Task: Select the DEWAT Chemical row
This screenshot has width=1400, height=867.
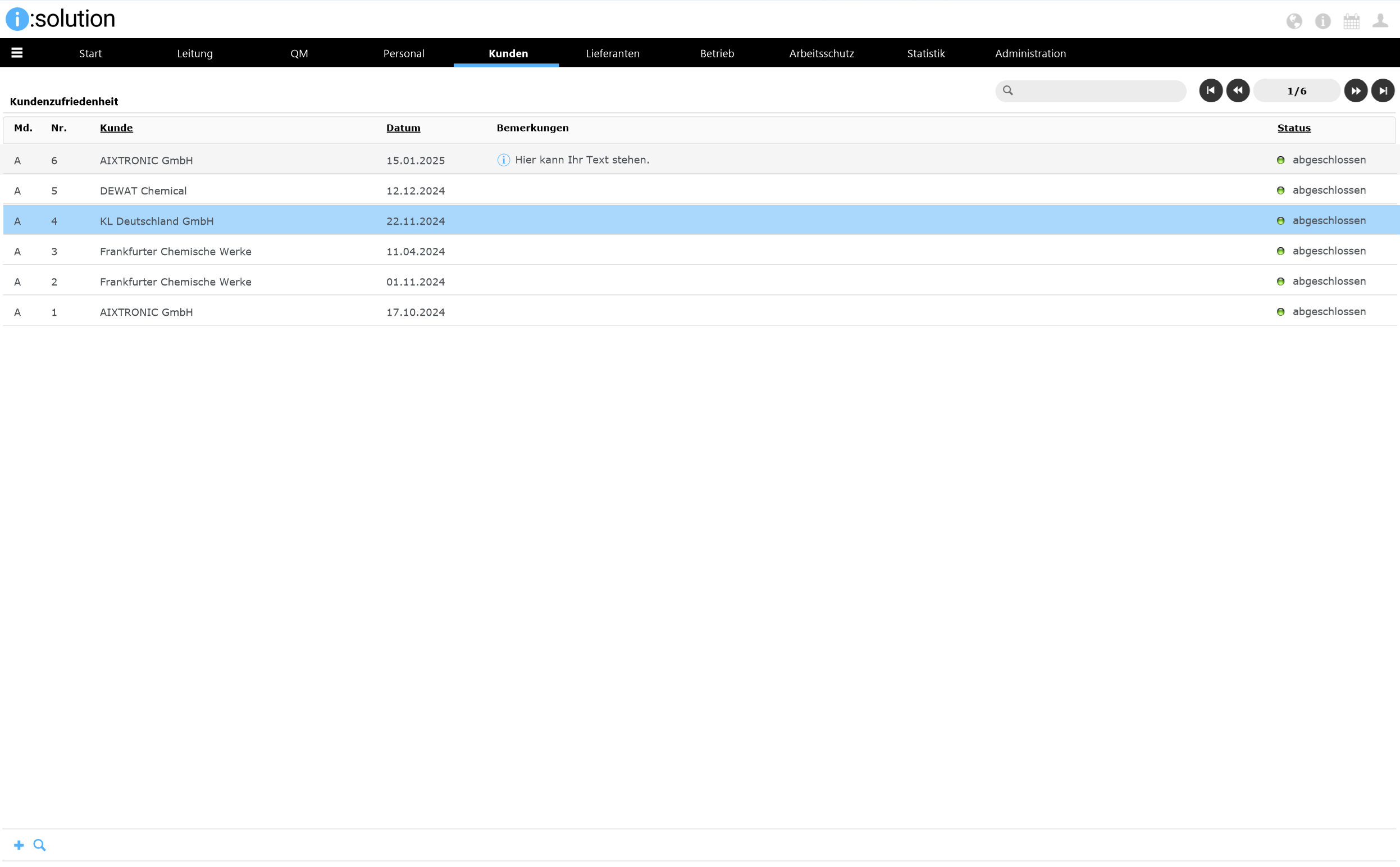Action: tap(143, 190)
